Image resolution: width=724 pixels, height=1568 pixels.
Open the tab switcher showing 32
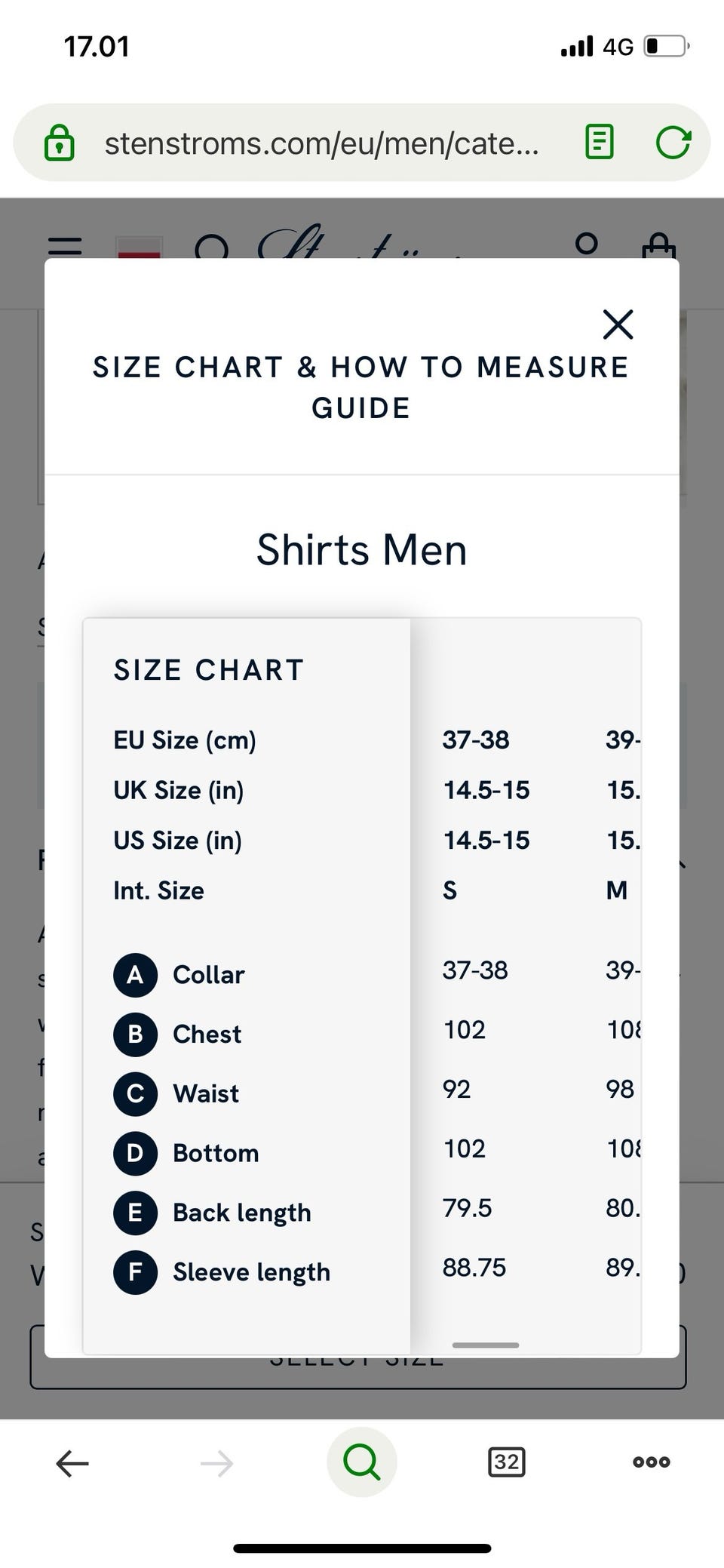pos(507,1462)
